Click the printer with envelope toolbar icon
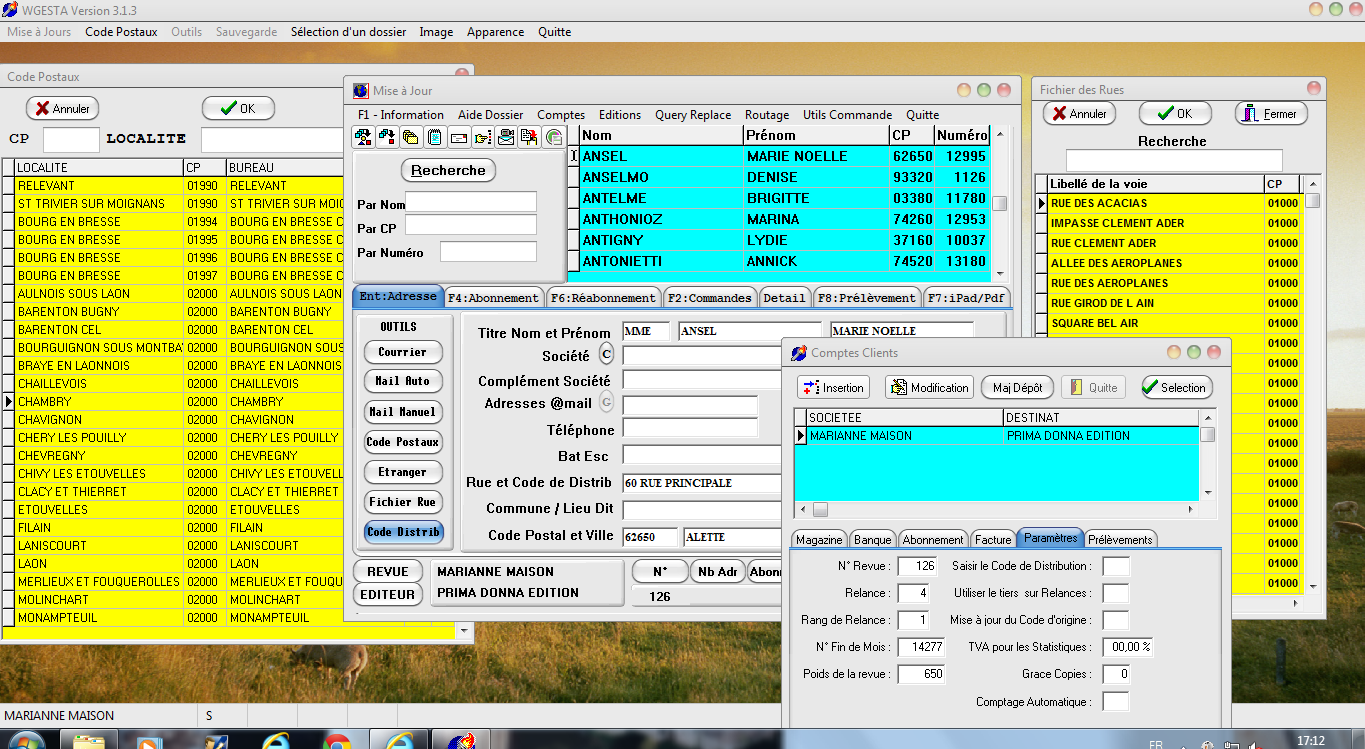This screenshot has width=1365, height=749. (506, 137)
